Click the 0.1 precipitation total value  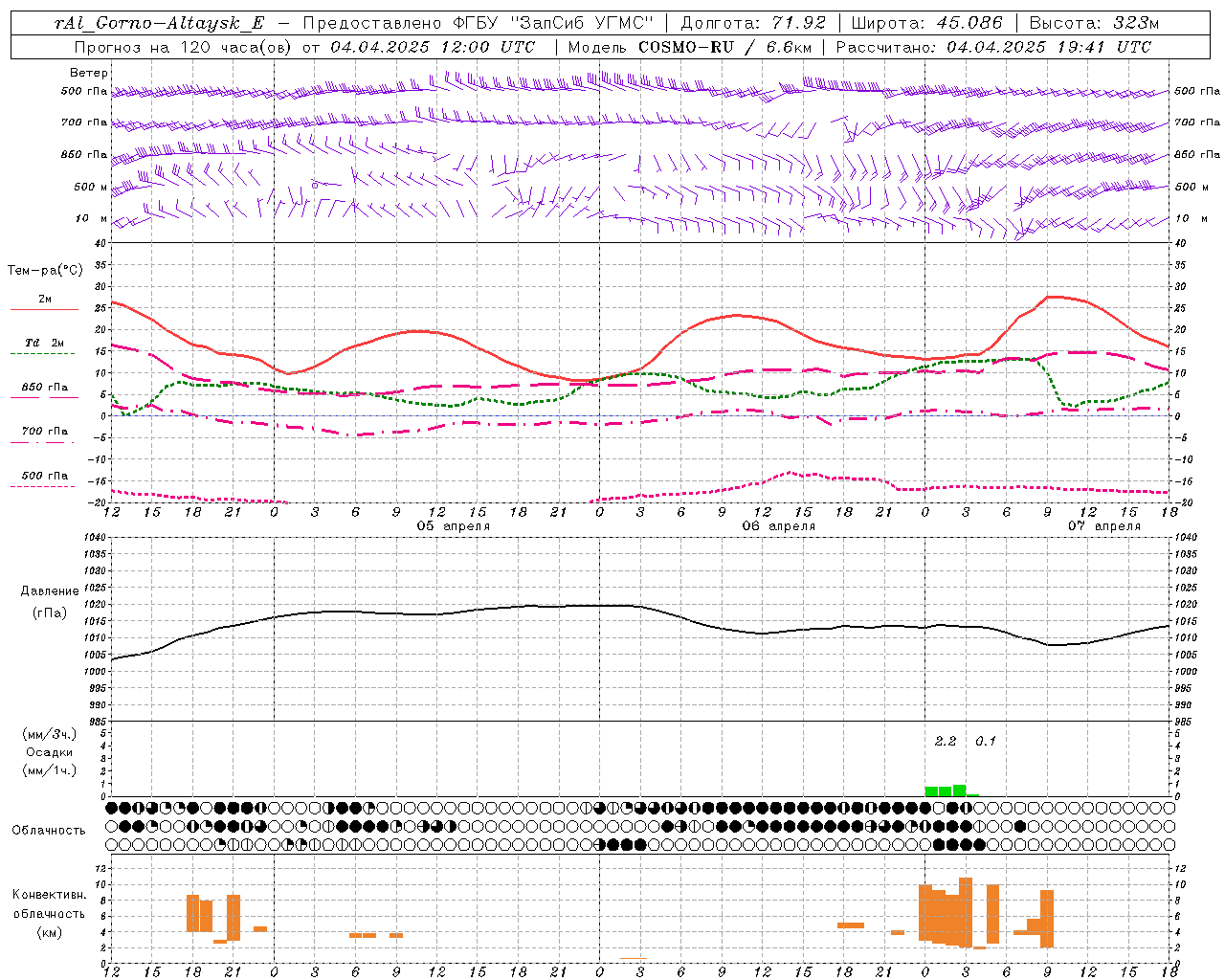[x=986, y=741]
